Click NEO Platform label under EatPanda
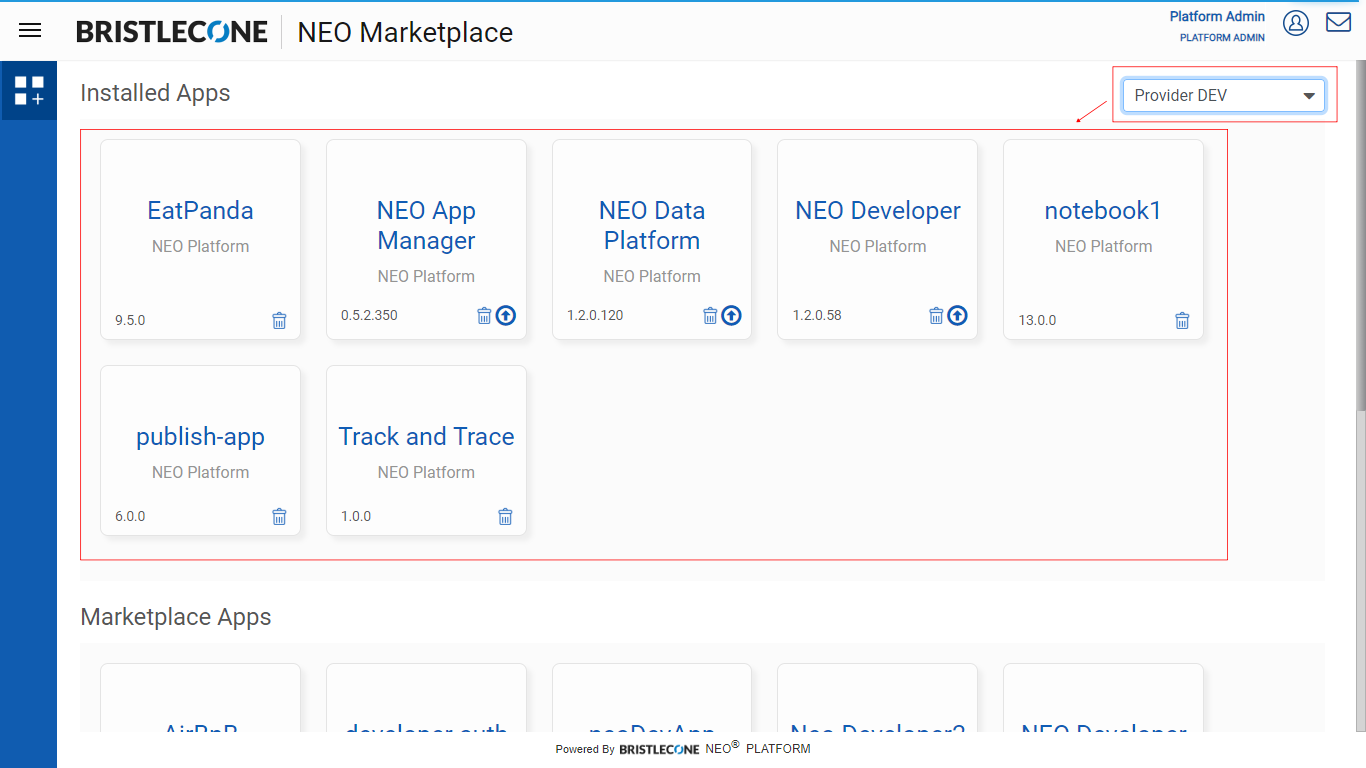The image size is (1366, 768). 200,246
